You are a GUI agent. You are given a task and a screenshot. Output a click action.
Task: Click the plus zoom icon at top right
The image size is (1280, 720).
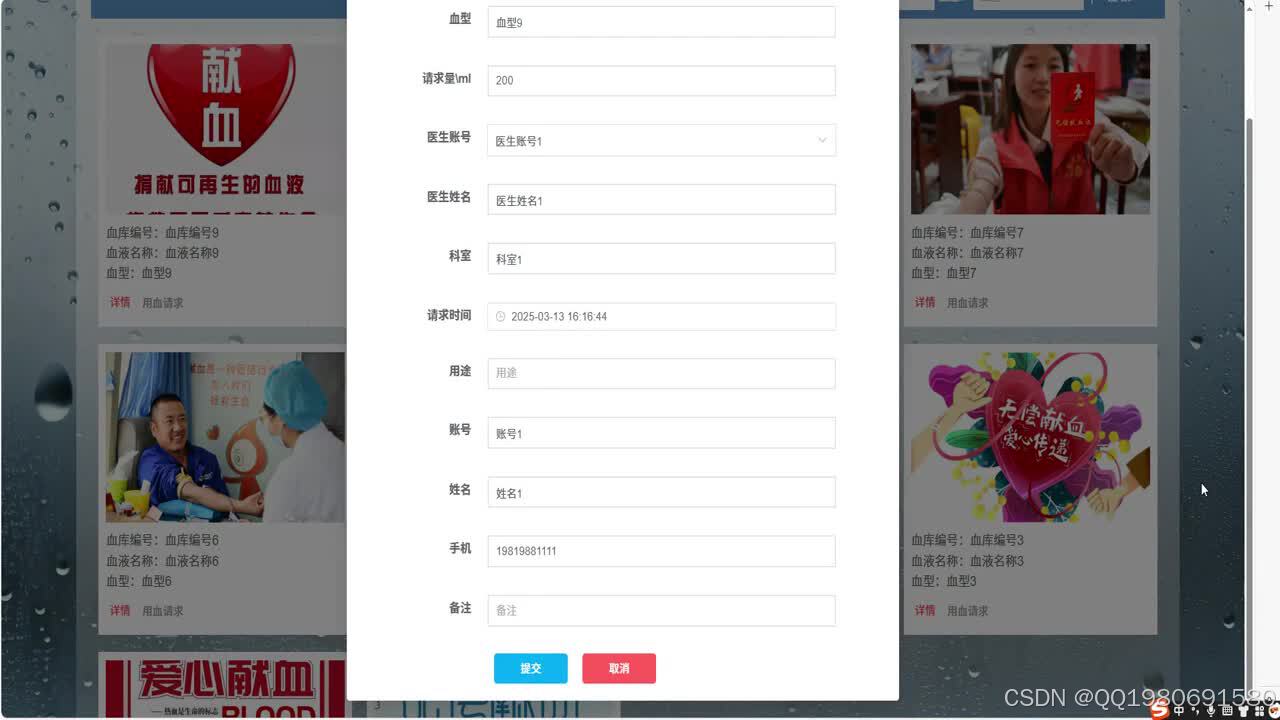point(1269,5)
